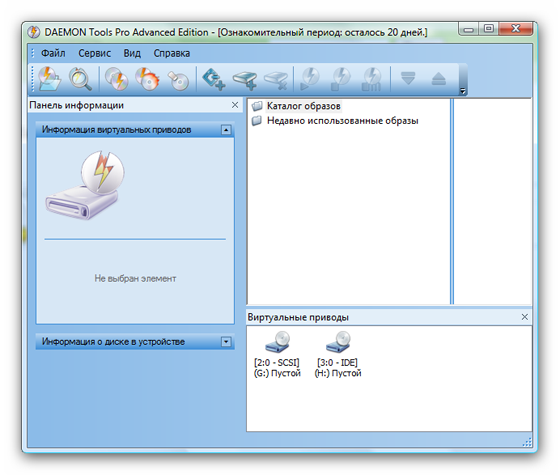
Task: Minimize the DAEMON Tools window
Action: 469,29
